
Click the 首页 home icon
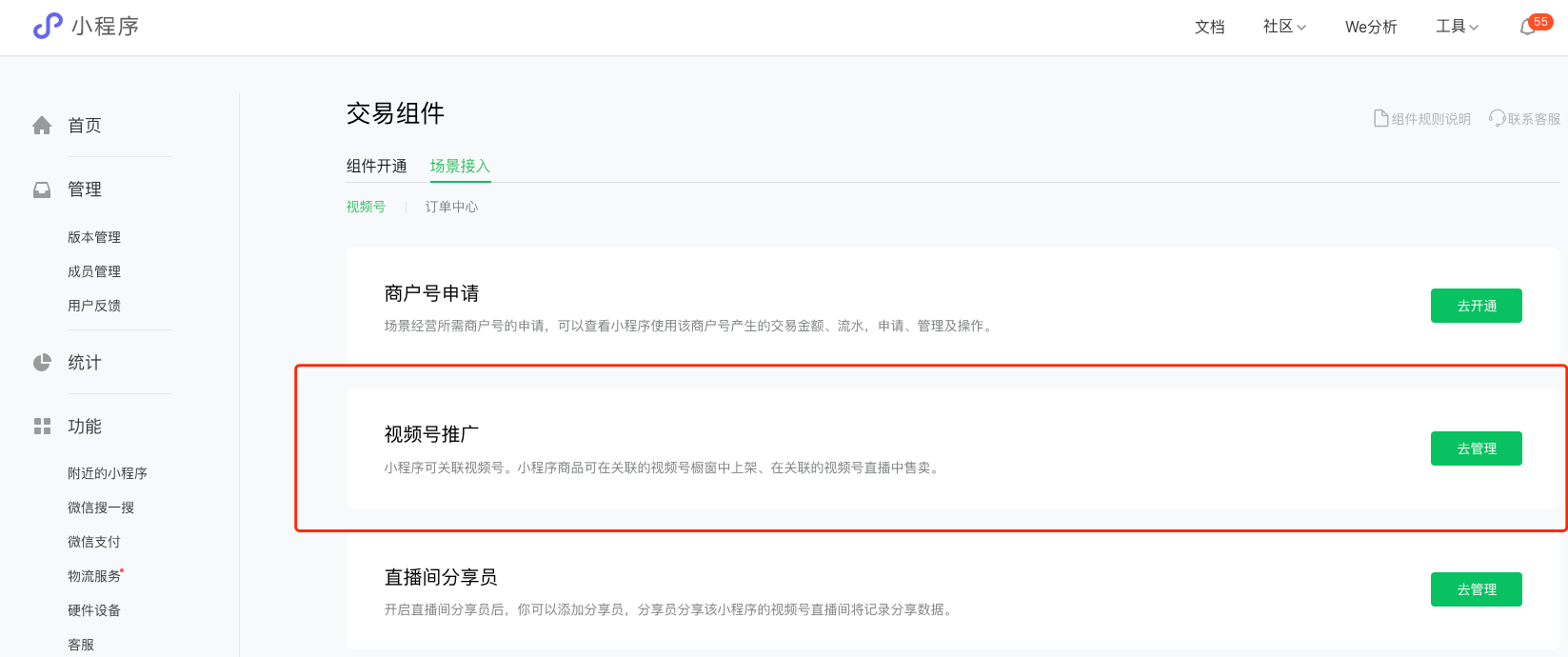tap(42, 126)
